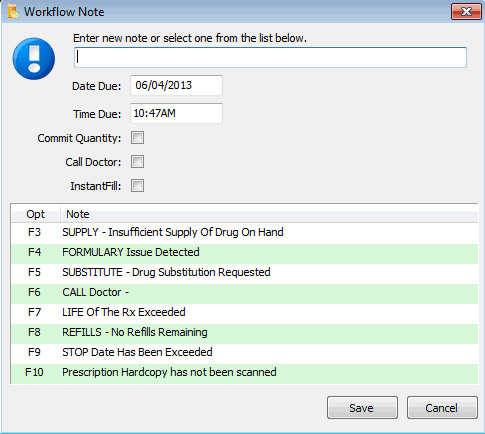Screen dimensions: 485x434
Task: Click the new note text field
Action: tap(270, 57)
